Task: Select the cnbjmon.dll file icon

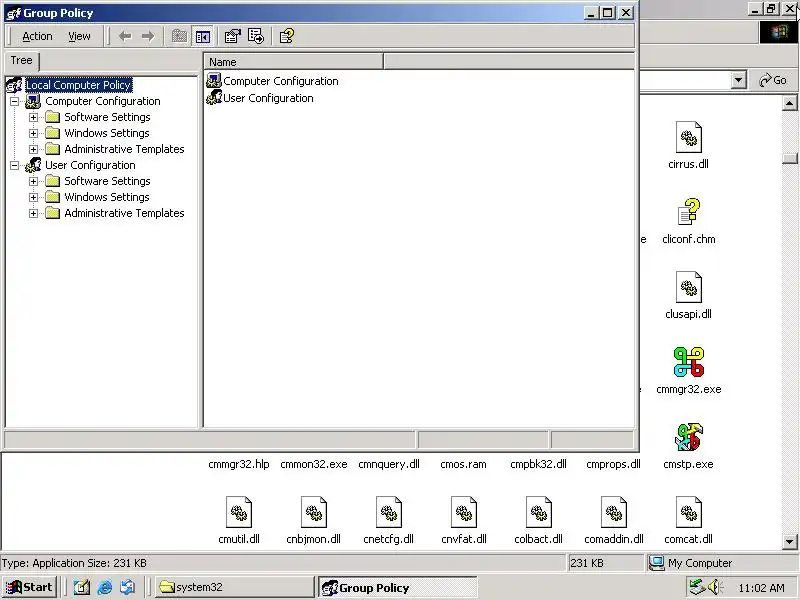Action: click(x=314, y=512)
